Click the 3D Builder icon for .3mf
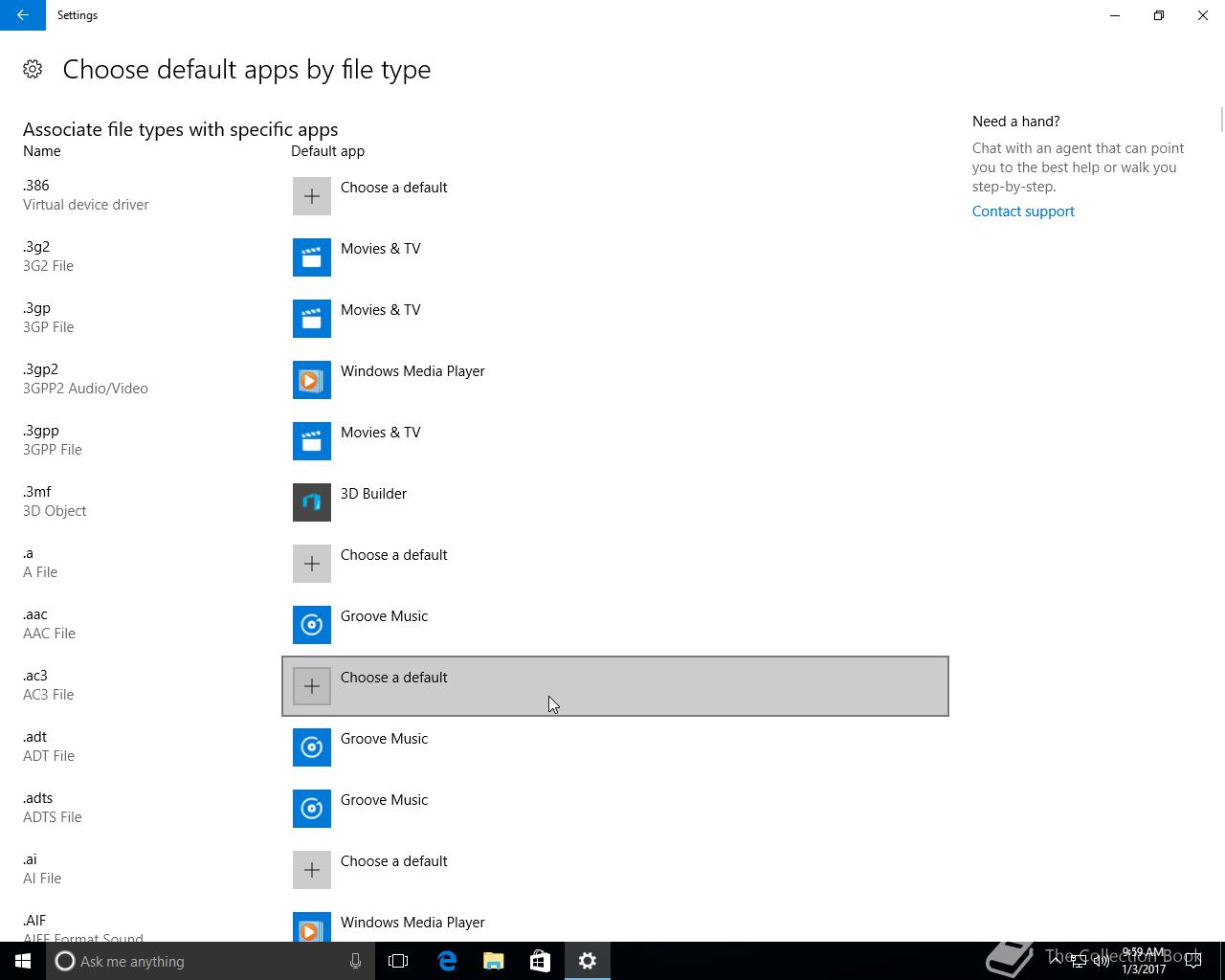1225x980 pixels. click(312, 502)
